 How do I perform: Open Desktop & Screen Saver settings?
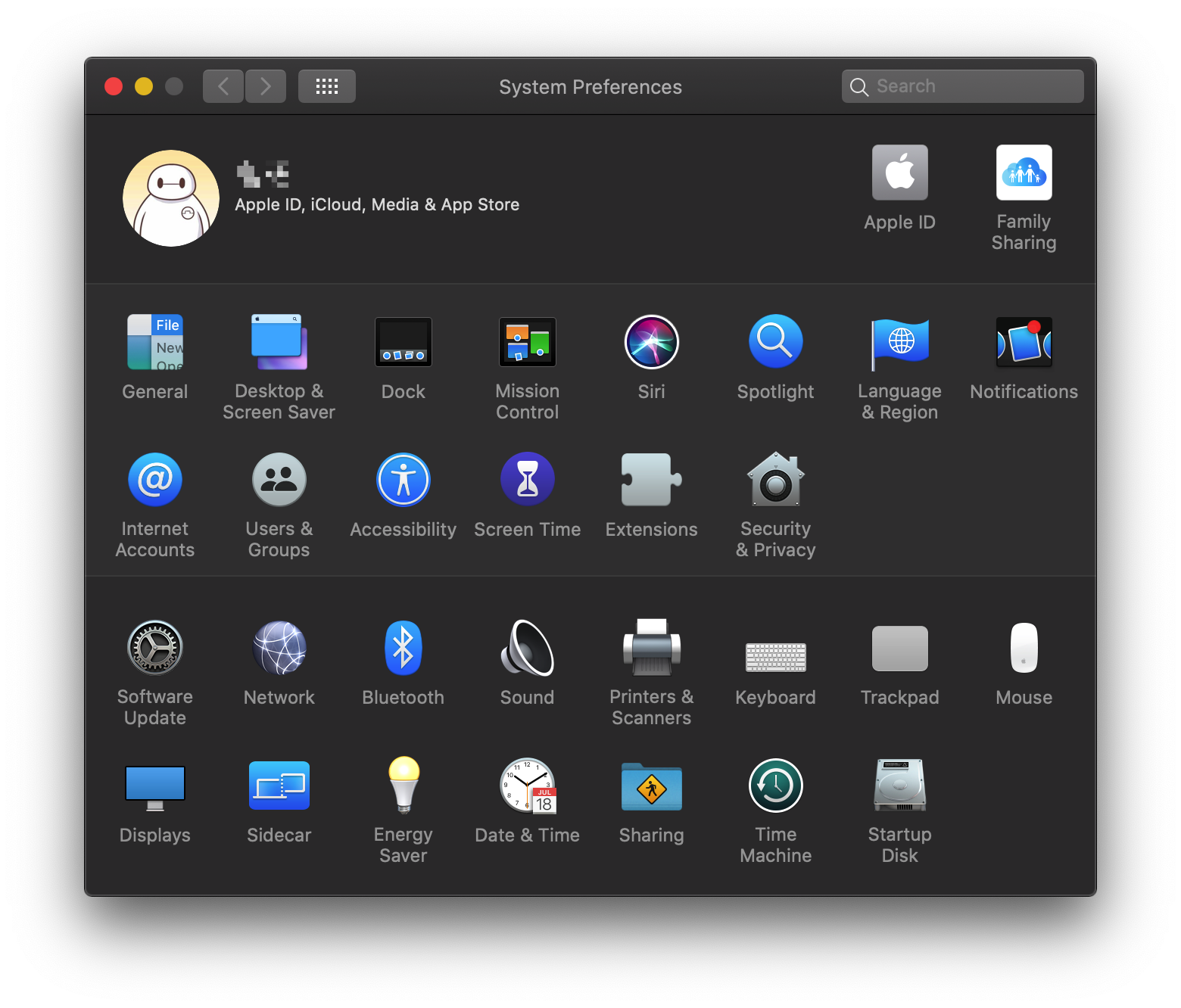point(279,342)
